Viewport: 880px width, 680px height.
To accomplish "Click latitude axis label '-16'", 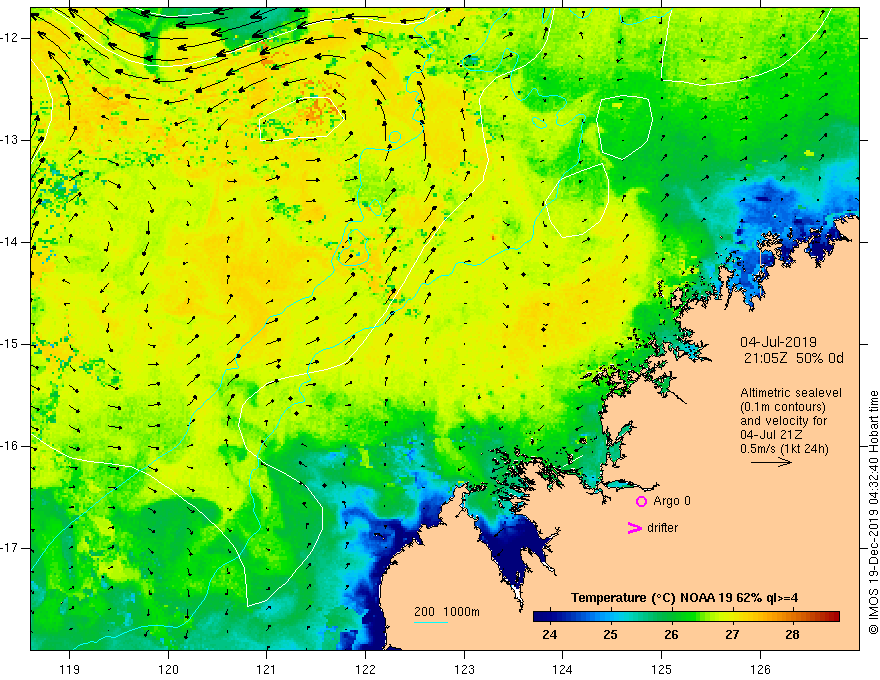I will click(x=10, y=446).
